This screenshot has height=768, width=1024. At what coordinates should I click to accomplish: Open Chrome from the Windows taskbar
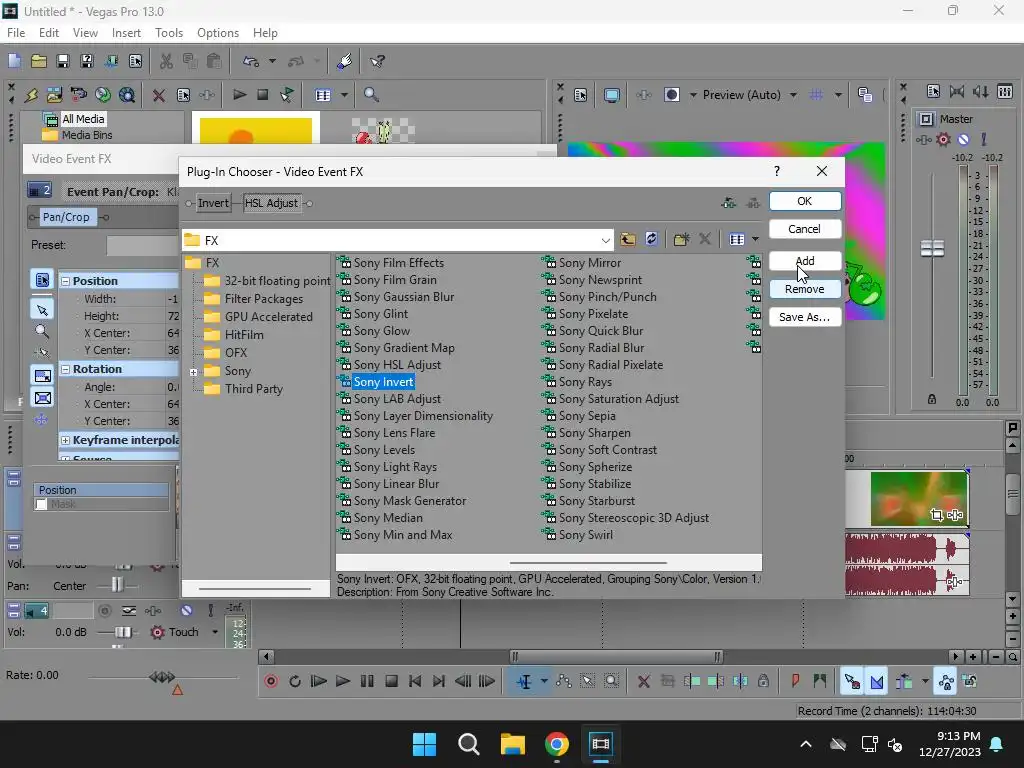(x=556, y=744)
